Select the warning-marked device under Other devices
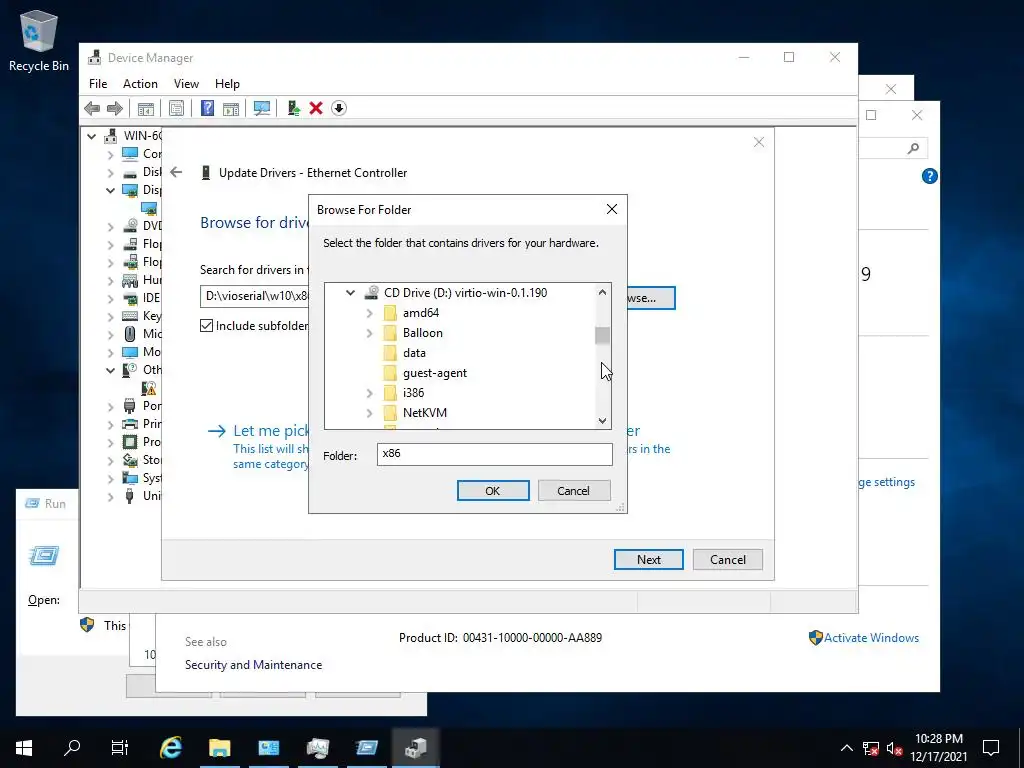 (149, 389)
